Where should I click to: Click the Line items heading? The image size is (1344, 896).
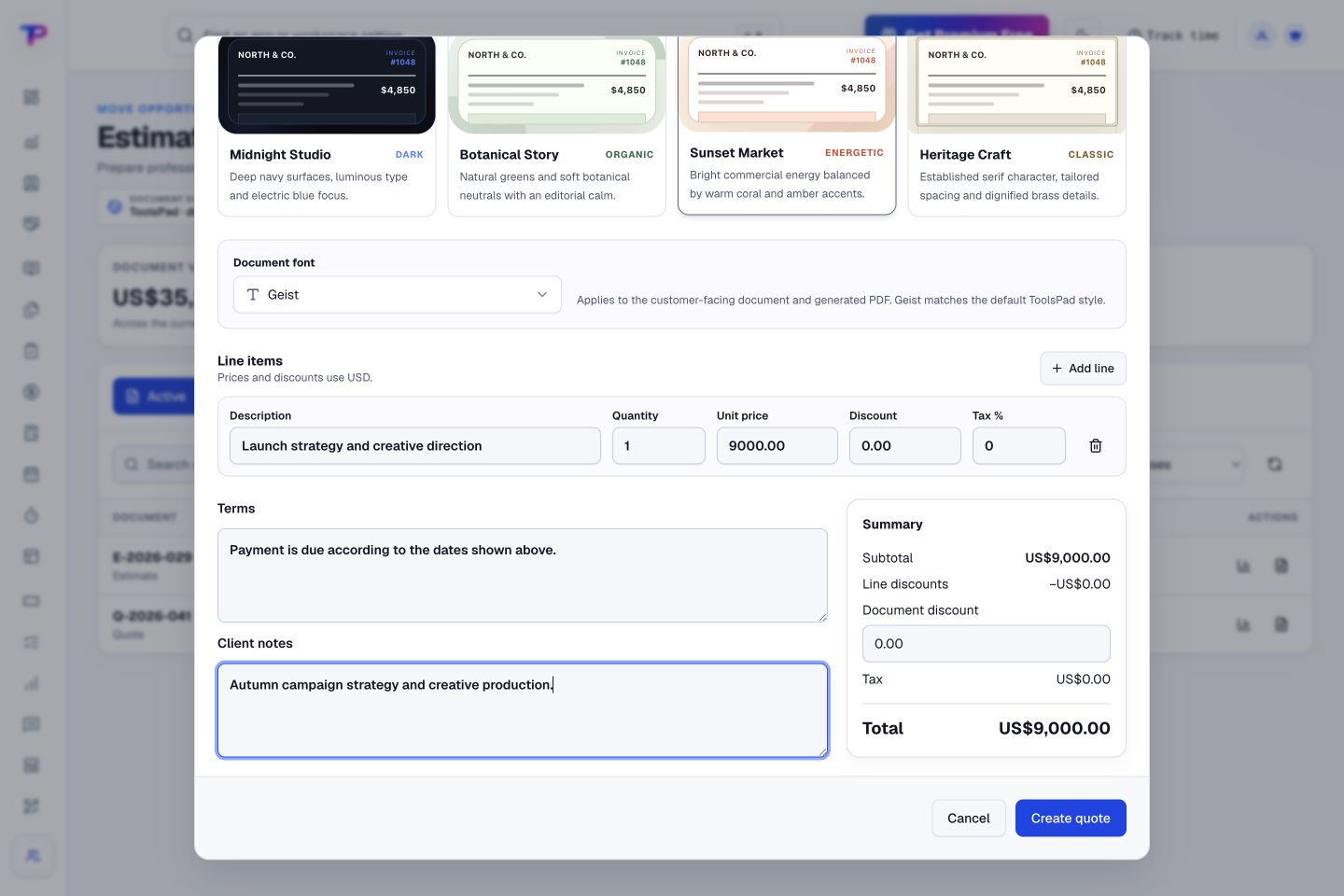point(250,361)
